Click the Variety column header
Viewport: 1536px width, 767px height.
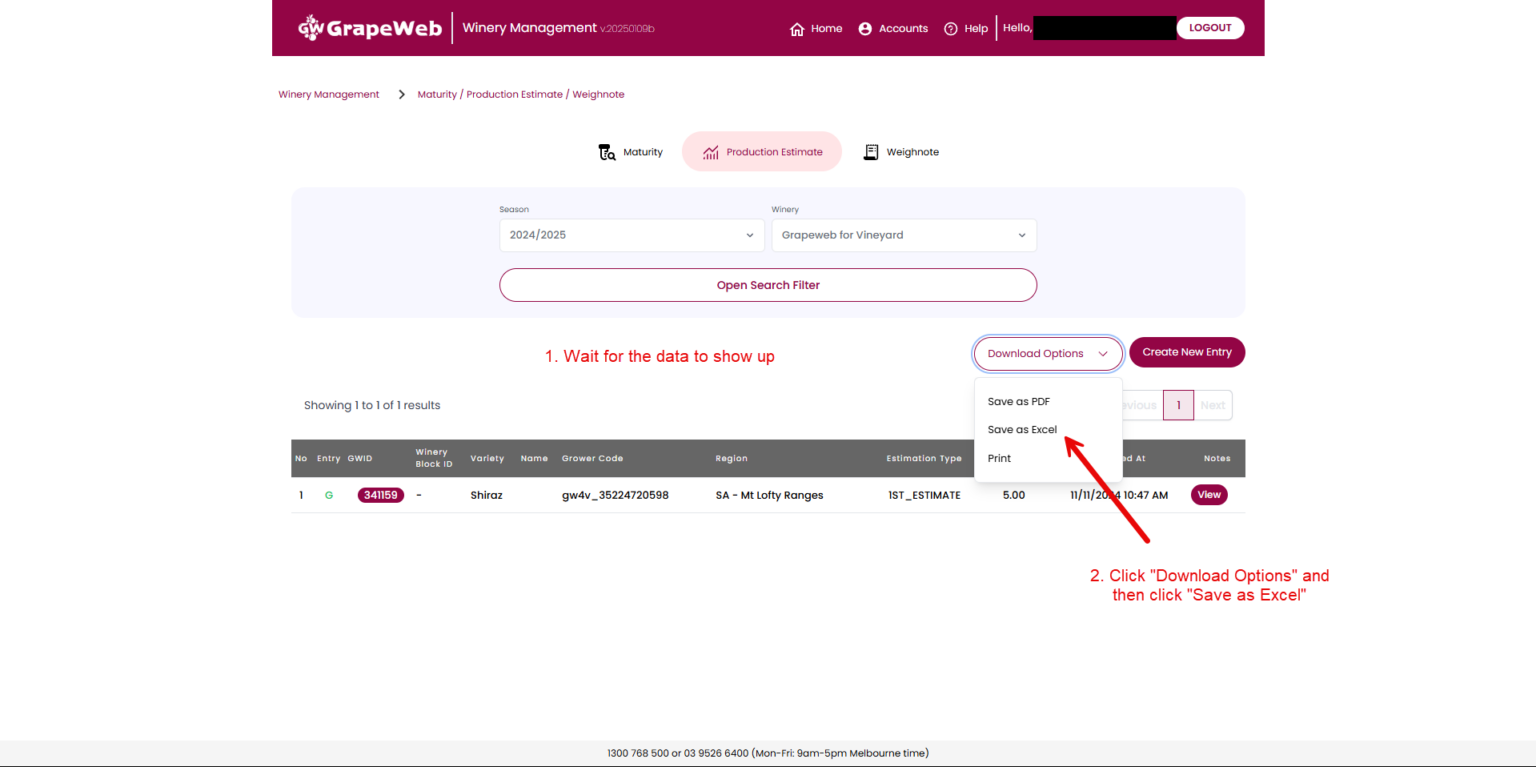click(x=487, y=459)
